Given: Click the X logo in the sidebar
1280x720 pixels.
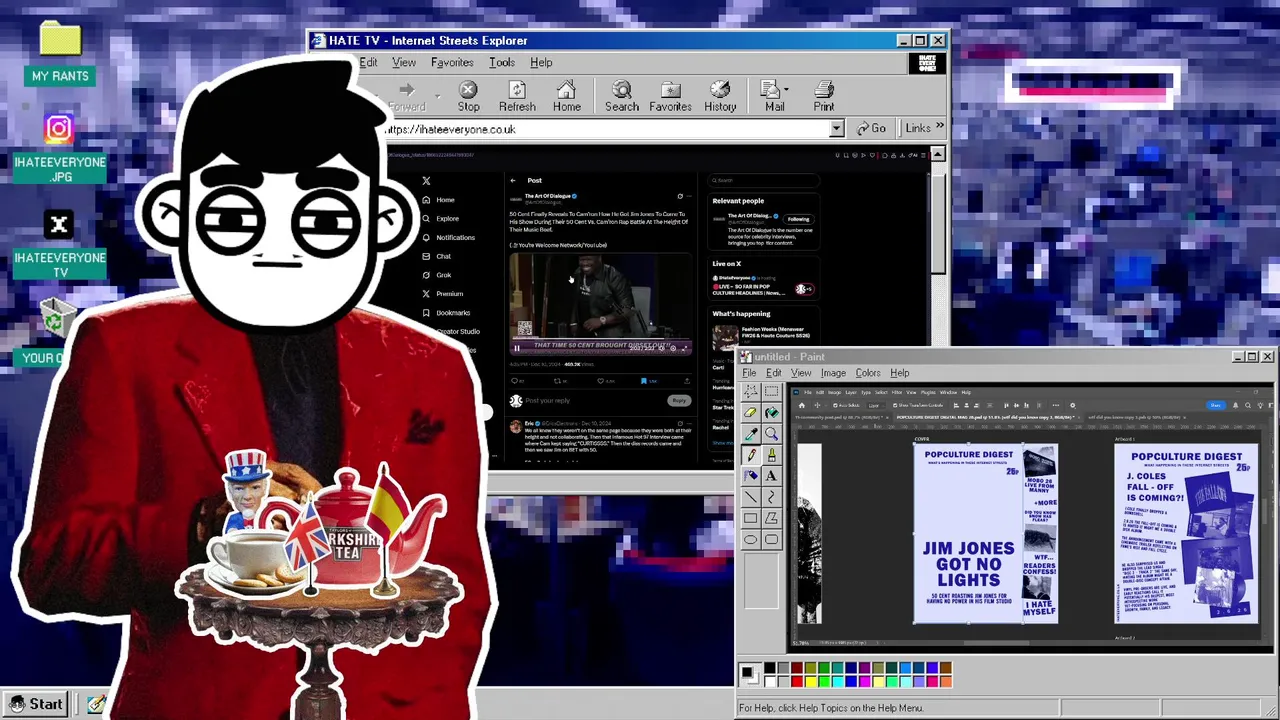Looking at the screenshot, I should point(426,181).
